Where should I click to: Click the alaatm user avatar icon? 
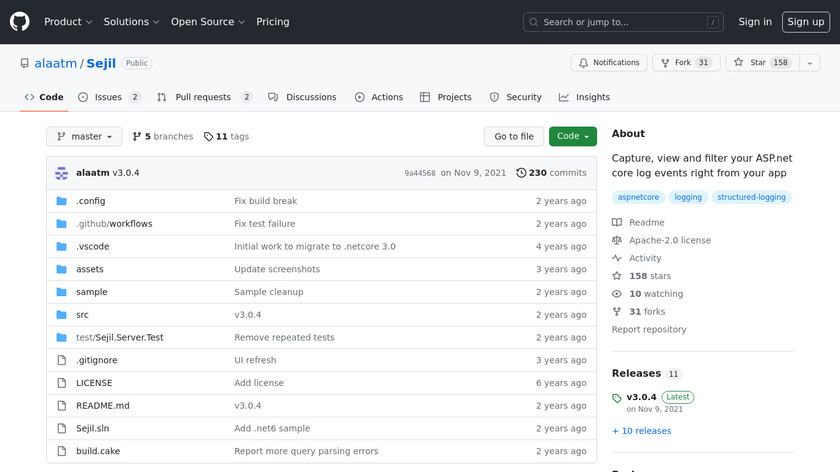pyautogui.click(x=62, y=172)
